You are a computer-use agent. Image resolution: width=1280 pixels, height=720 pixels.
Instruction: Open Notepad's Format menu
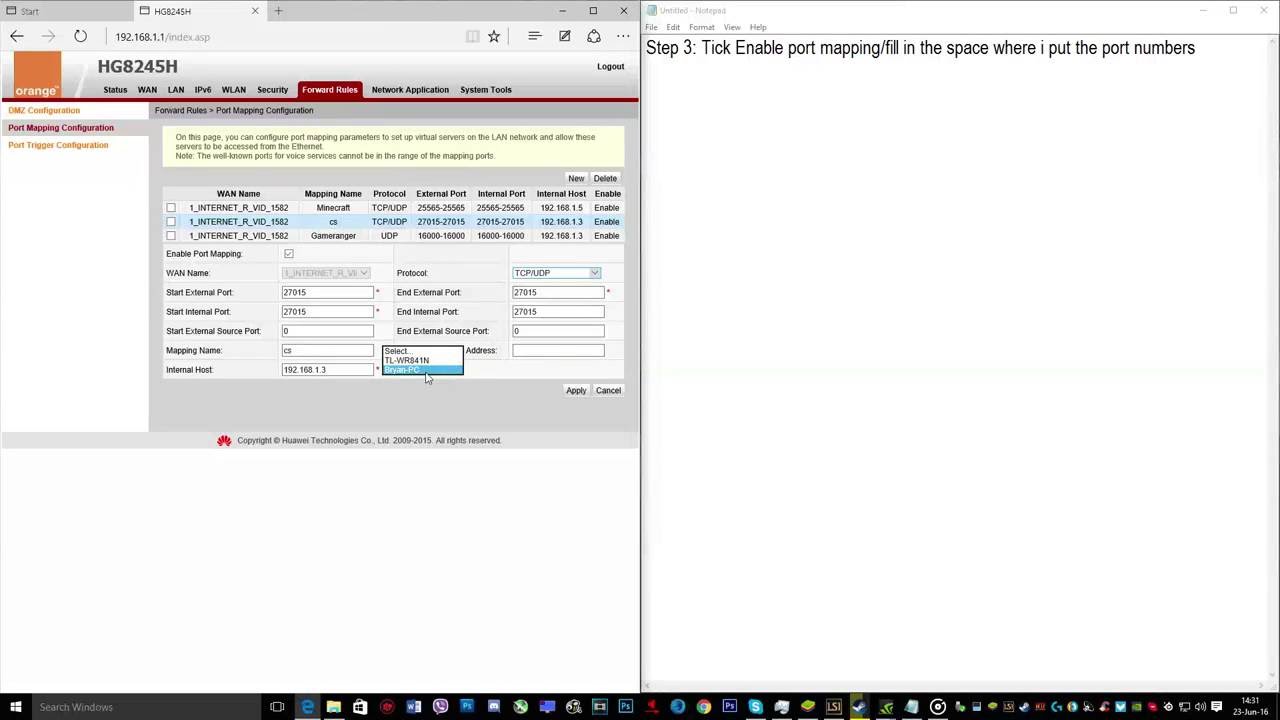[701, 27]
